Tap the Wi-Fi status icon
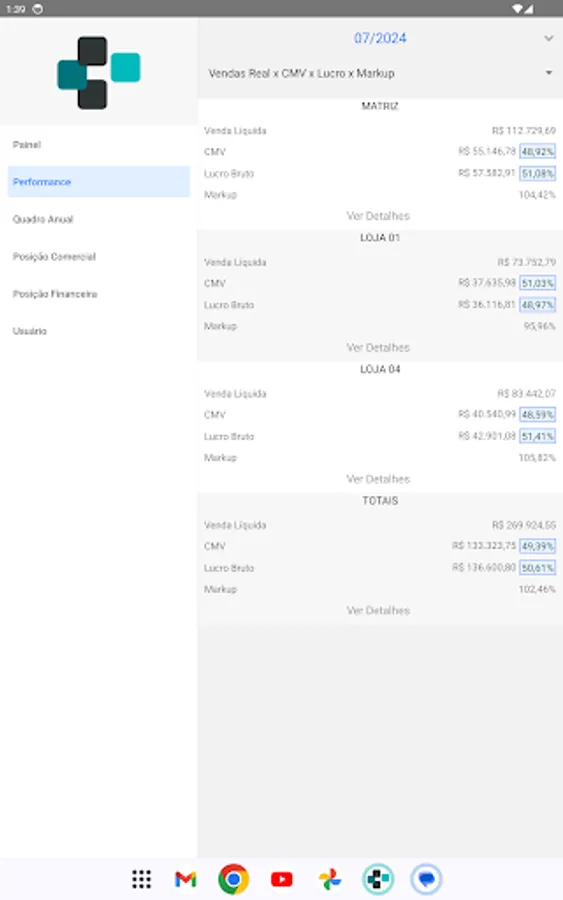Screen dimensions: 563x900 (518, 9)
